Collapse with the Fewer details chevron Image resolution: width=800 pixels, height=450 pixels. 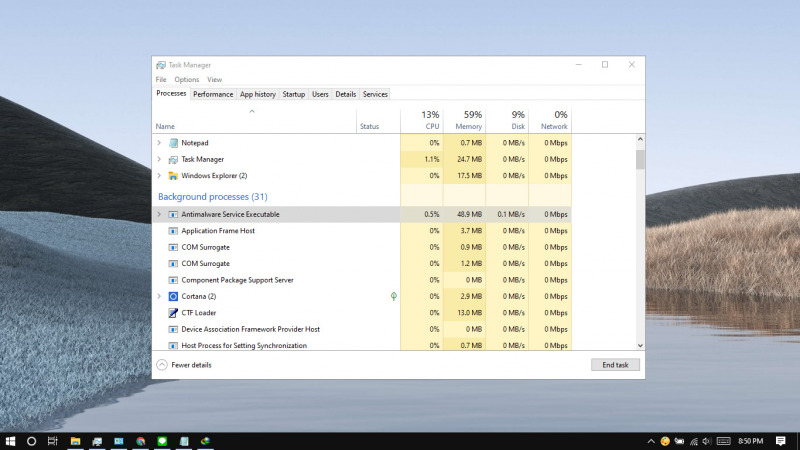point(162,365)
